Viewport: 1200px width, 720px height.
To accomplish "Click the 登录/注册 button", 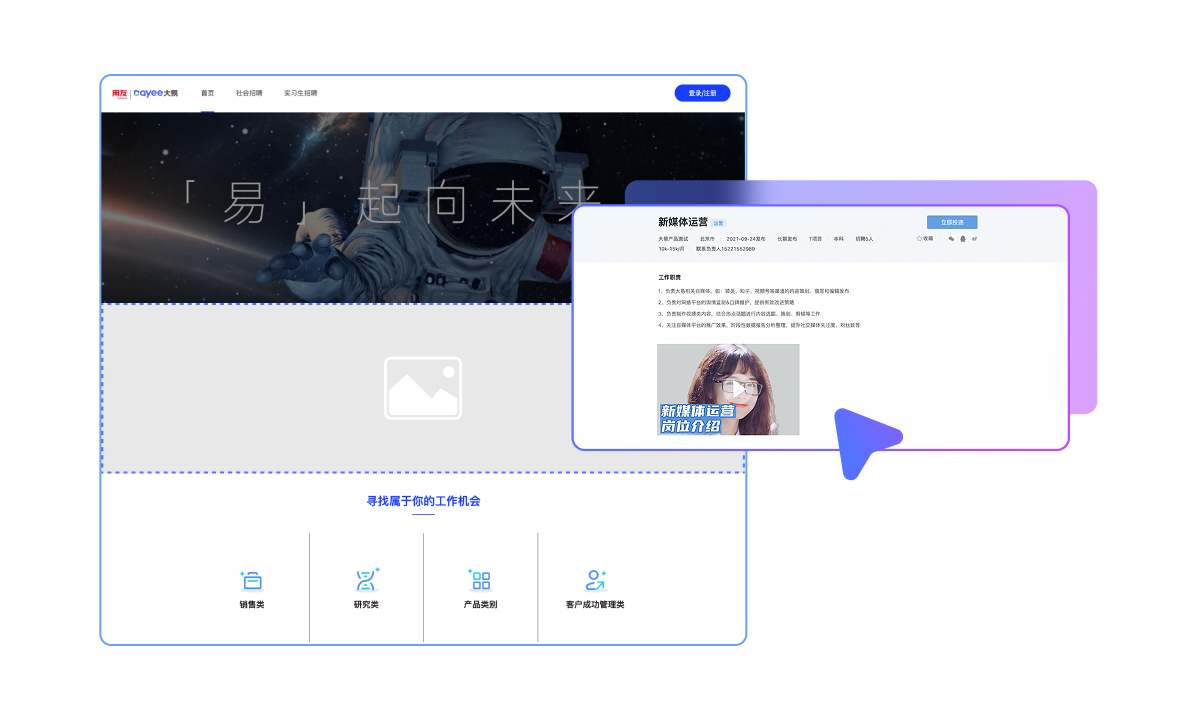I will [702, 93].
